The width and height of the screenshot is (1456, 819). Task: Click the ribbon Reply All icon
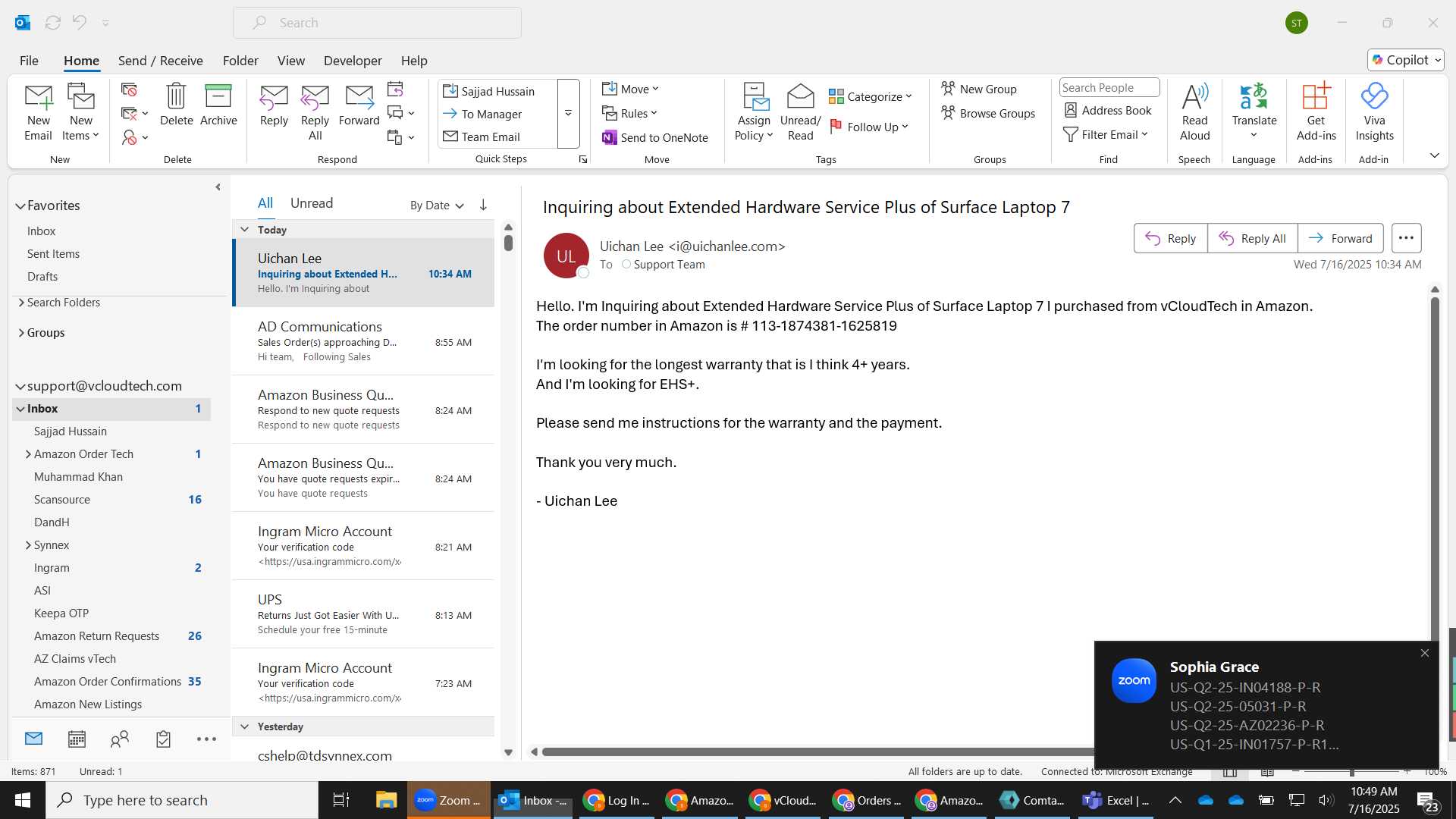tap(315, 97)
